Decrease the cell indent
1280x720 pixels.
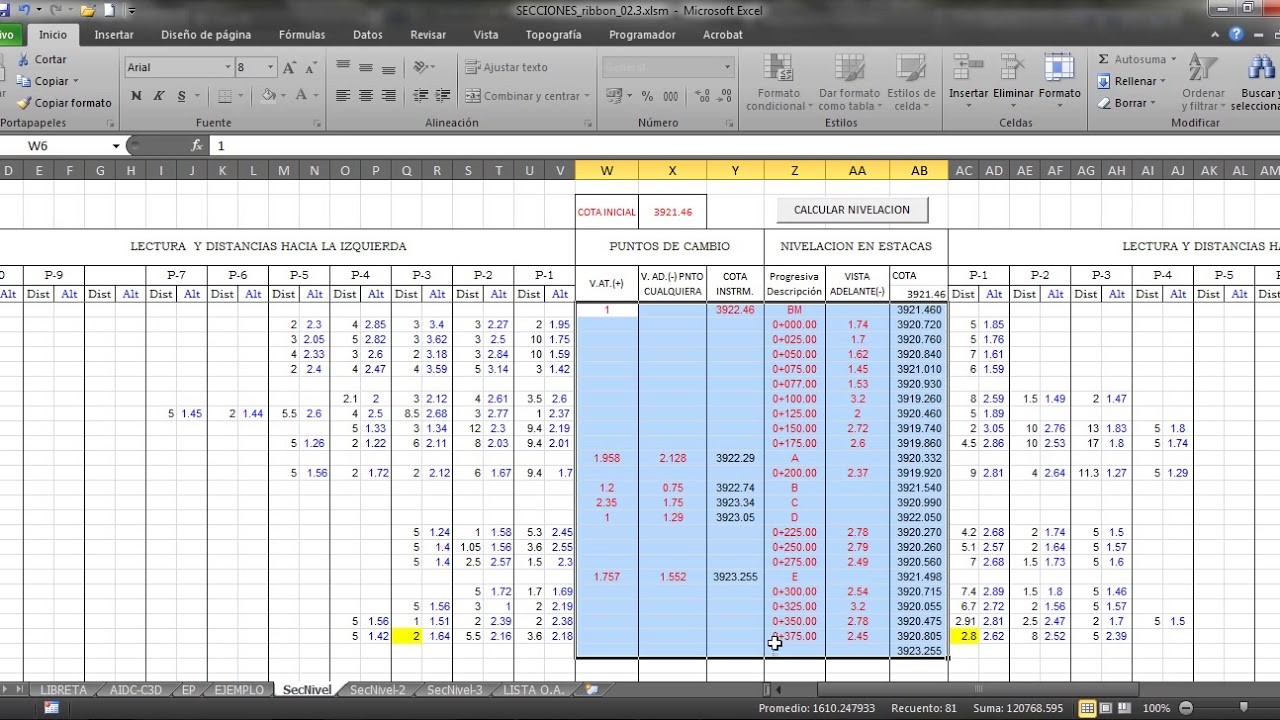point(420,96)
